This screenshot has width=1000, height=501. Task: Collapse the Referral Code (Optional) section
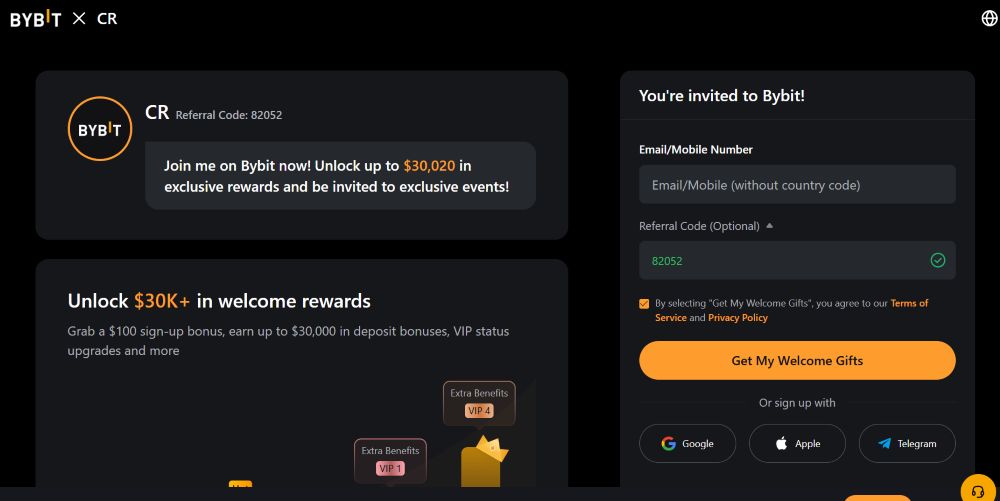pyautogui.click(x=769, y=226)
